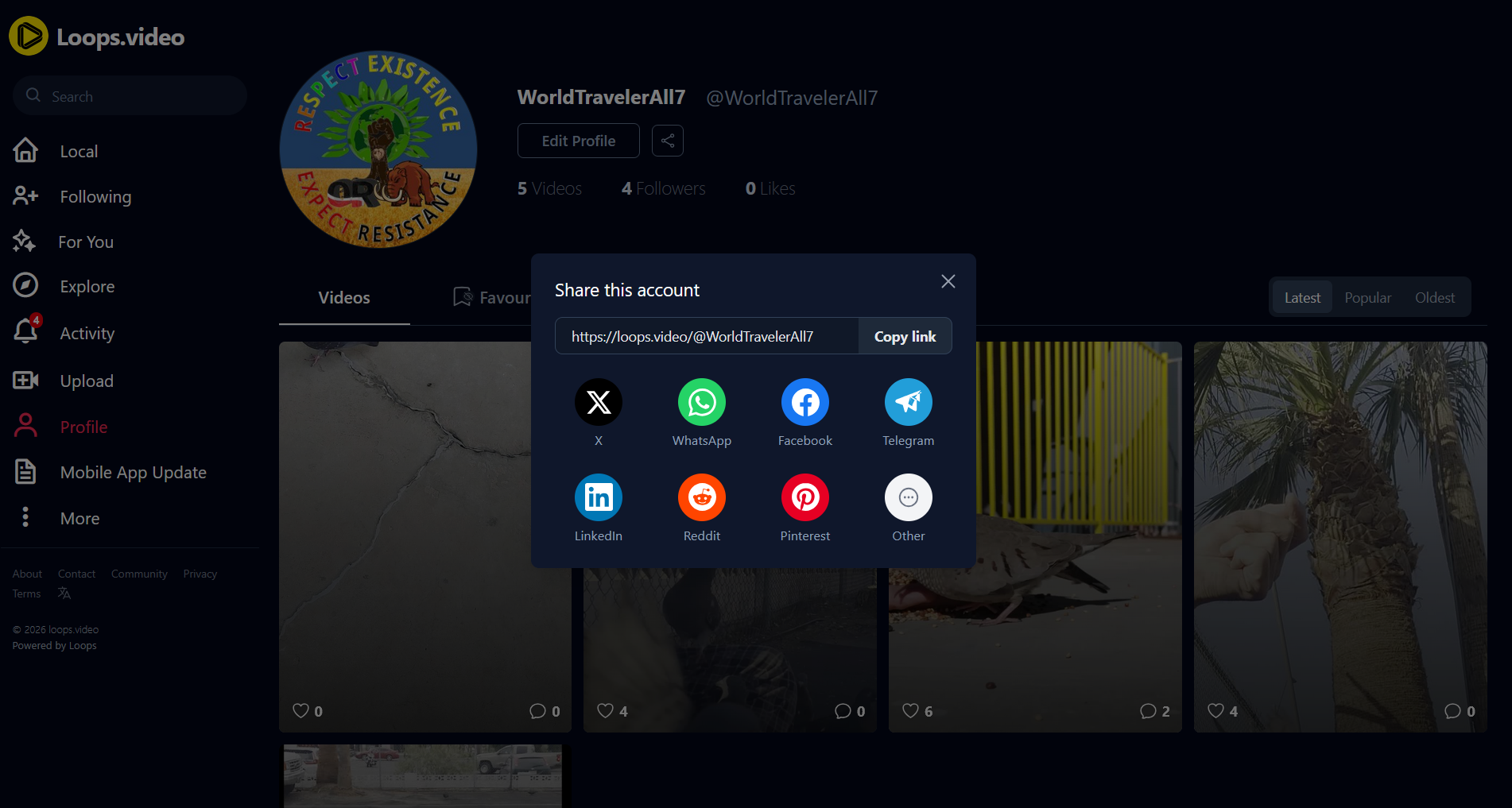Switch video sorting to Latest
Viewport: 1512px width, 808px height.
[1301, 298]
